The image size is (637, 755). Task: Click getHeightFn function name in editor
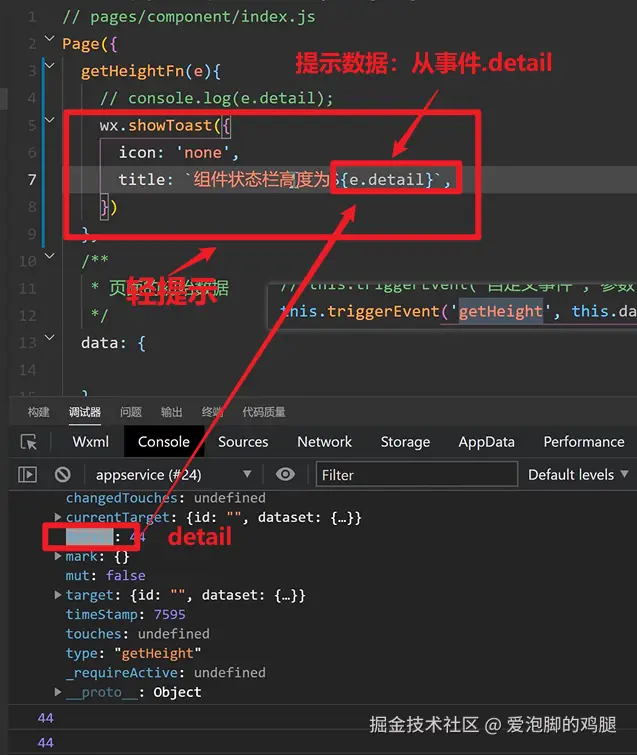click(x=132, y=71)
